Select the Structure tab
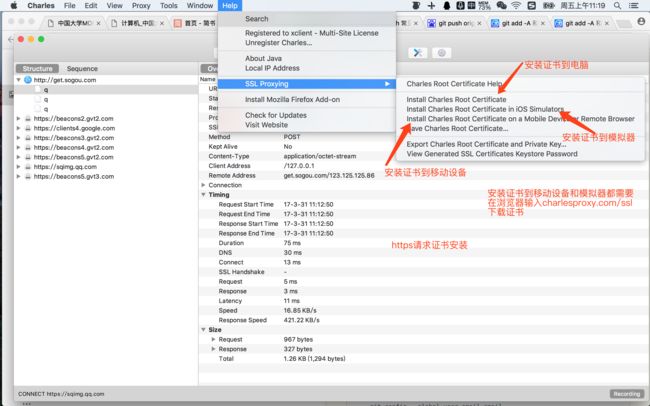Image resolution: width=650 pixels, height=406 pixels. 37,68
